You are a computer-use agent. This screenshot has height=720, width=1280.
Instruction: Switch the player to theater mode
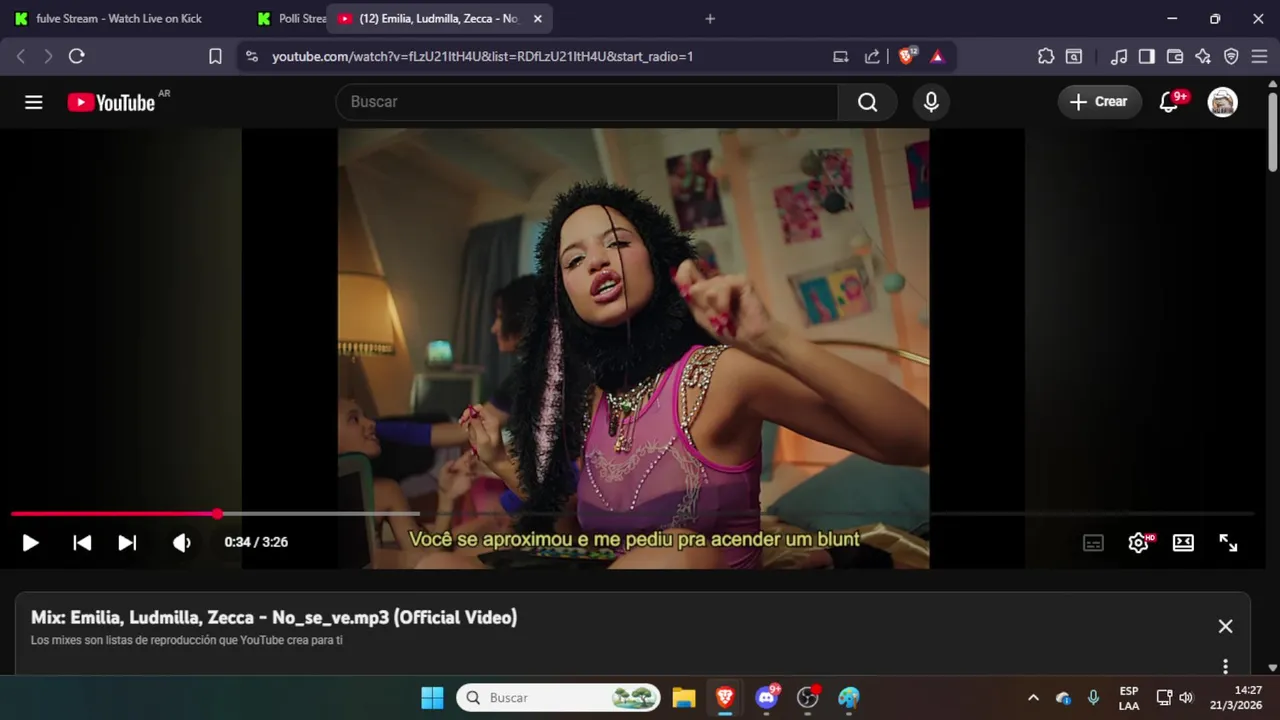pos(1183,543)
